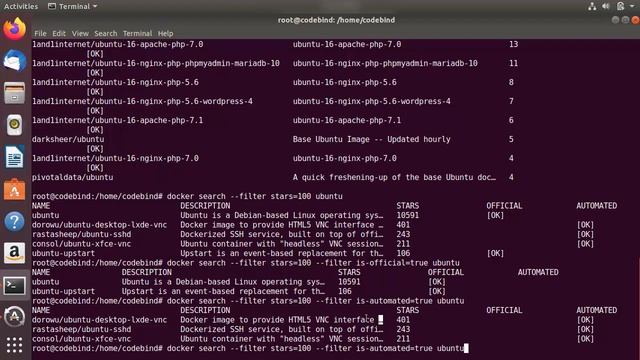Click 'landlinternet/ubuntu-16-apache-php-7.1' name
Image resolution: width=640 pixels, height=360 pixels.
click(x=118, y=120)
